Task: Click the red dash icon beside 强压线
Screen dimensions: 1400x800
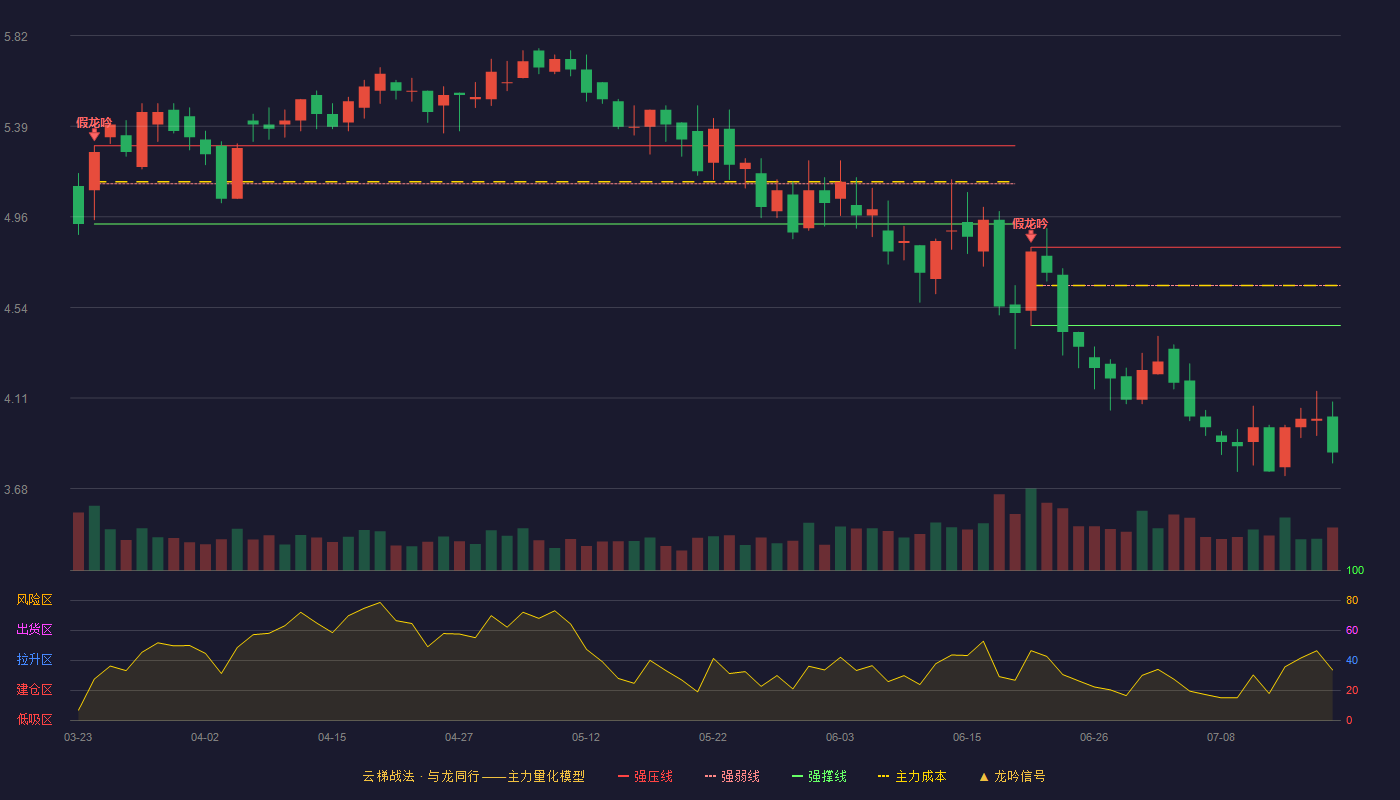Action: (623, 776)
